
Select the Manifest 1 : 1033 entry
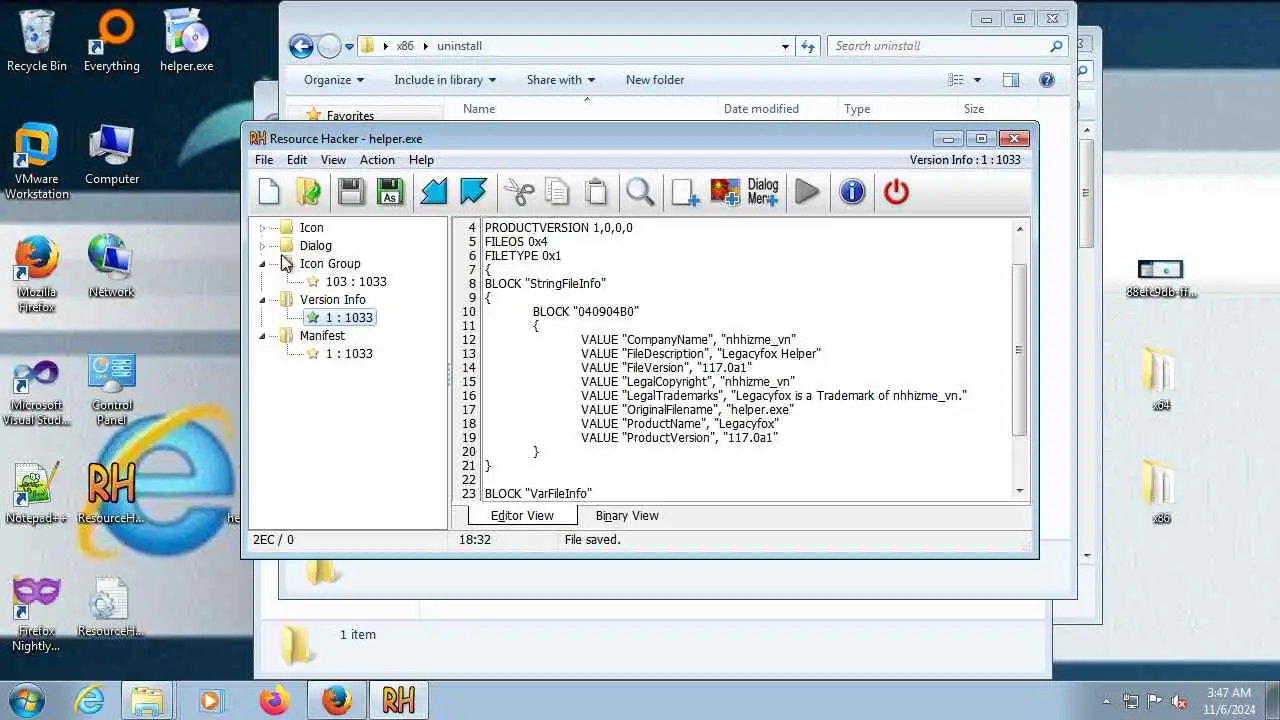[348, 354]
